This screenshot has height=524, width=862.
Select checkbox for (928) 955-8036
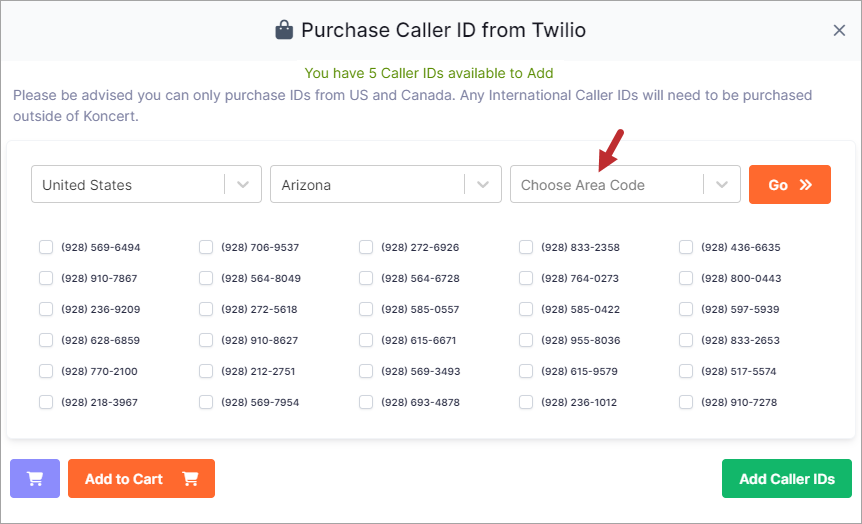tap(526, 340)
